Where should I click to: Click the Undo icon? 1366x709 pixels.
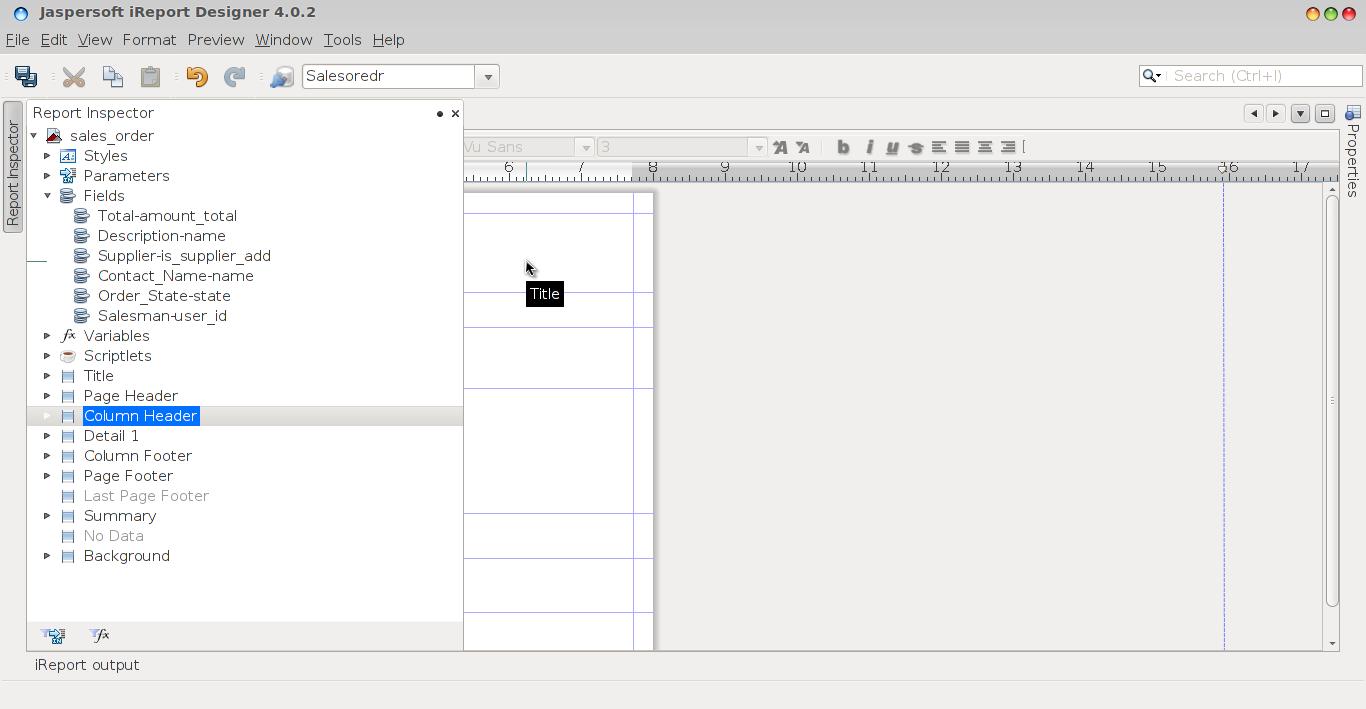coord(197,76)
